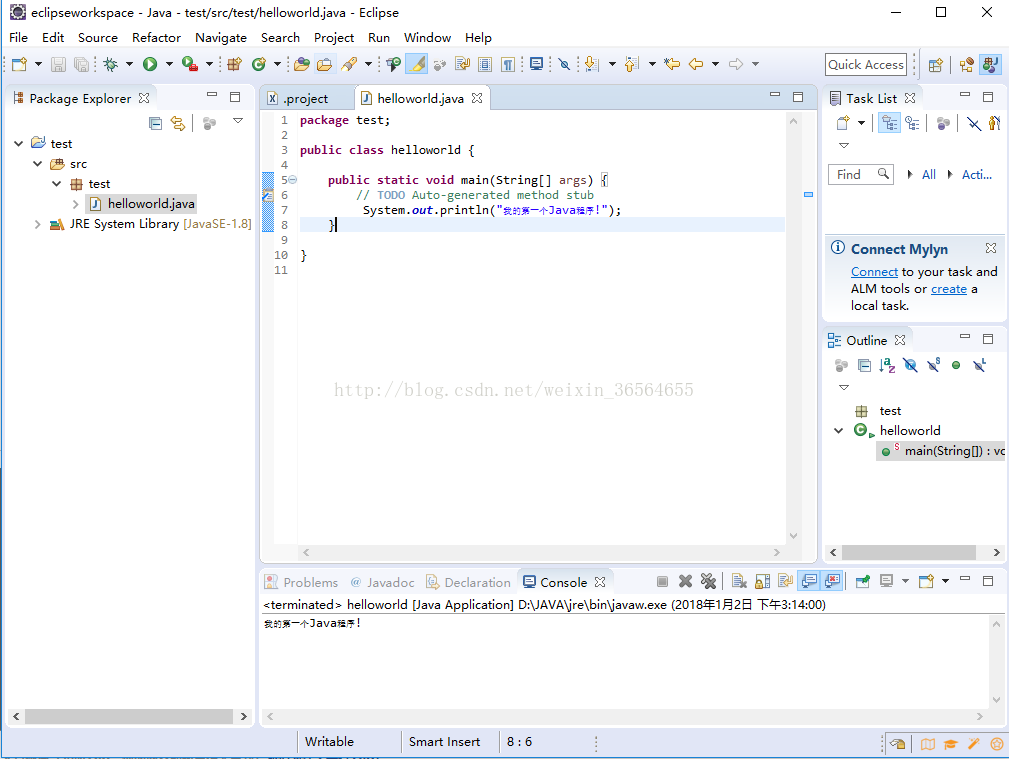Open the Navigate menu
Viewport: 1009px width, 759px height.
(x=221, y=37)
